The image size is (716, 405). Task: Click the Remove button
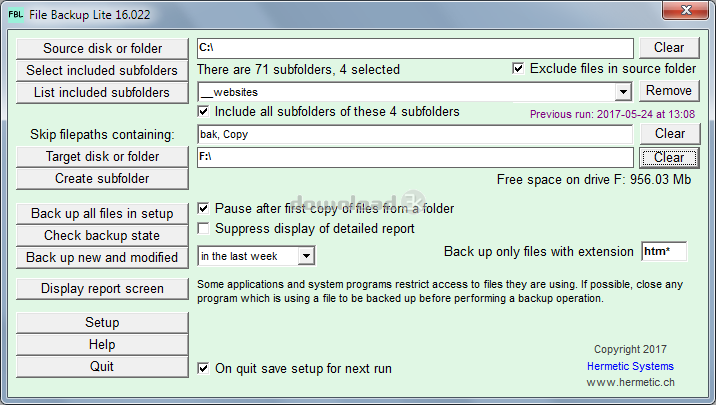pos(669,91)
